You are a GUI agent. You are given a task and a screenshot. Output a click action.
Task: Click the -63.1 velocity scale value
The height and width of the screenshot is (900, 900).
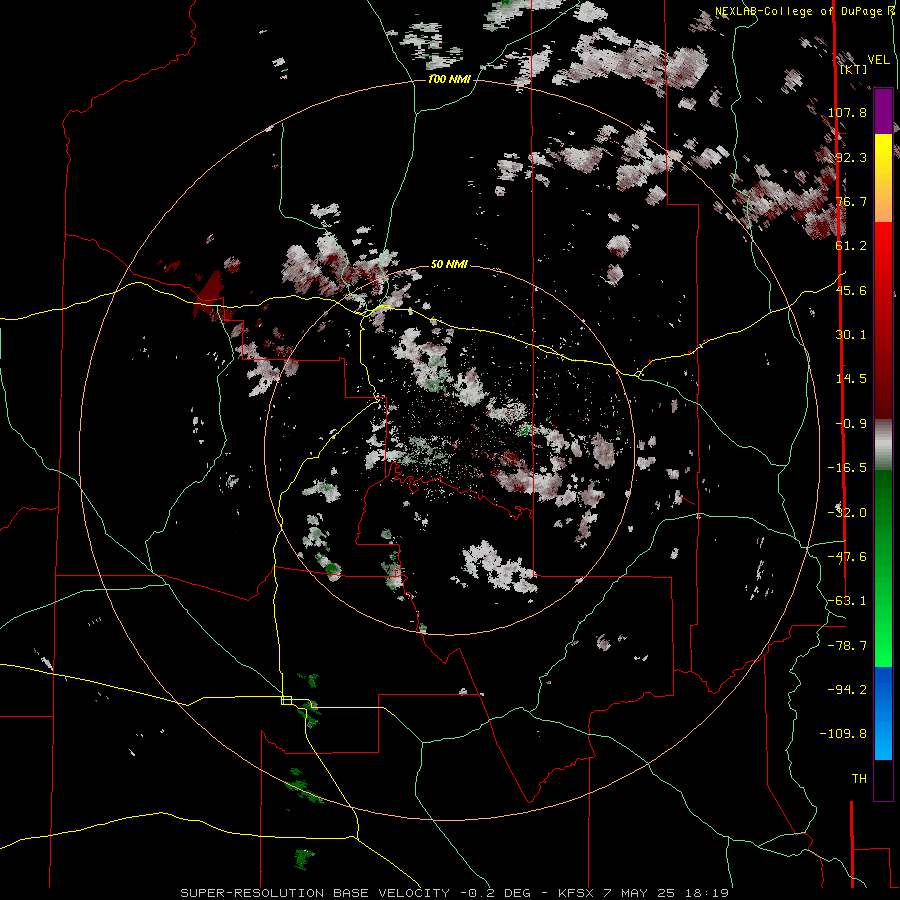847,601
